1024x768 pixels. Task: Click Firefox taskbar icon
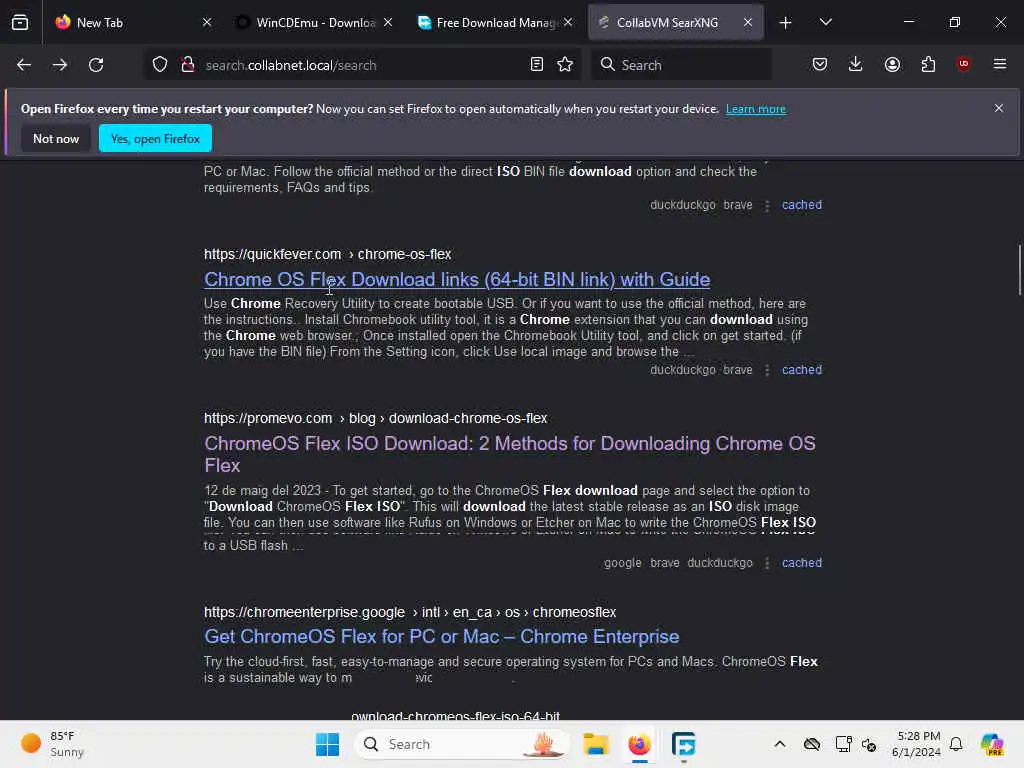coord(639,744)
